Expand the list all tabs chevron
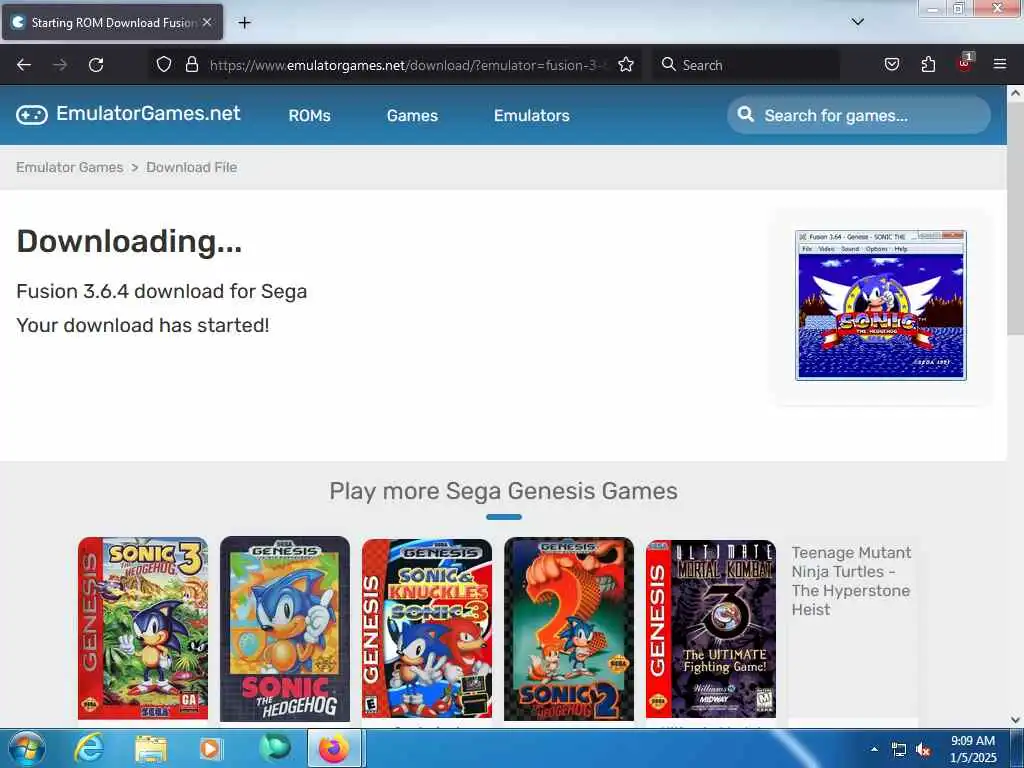1024x768 pixels. click(x=857, y=22)
